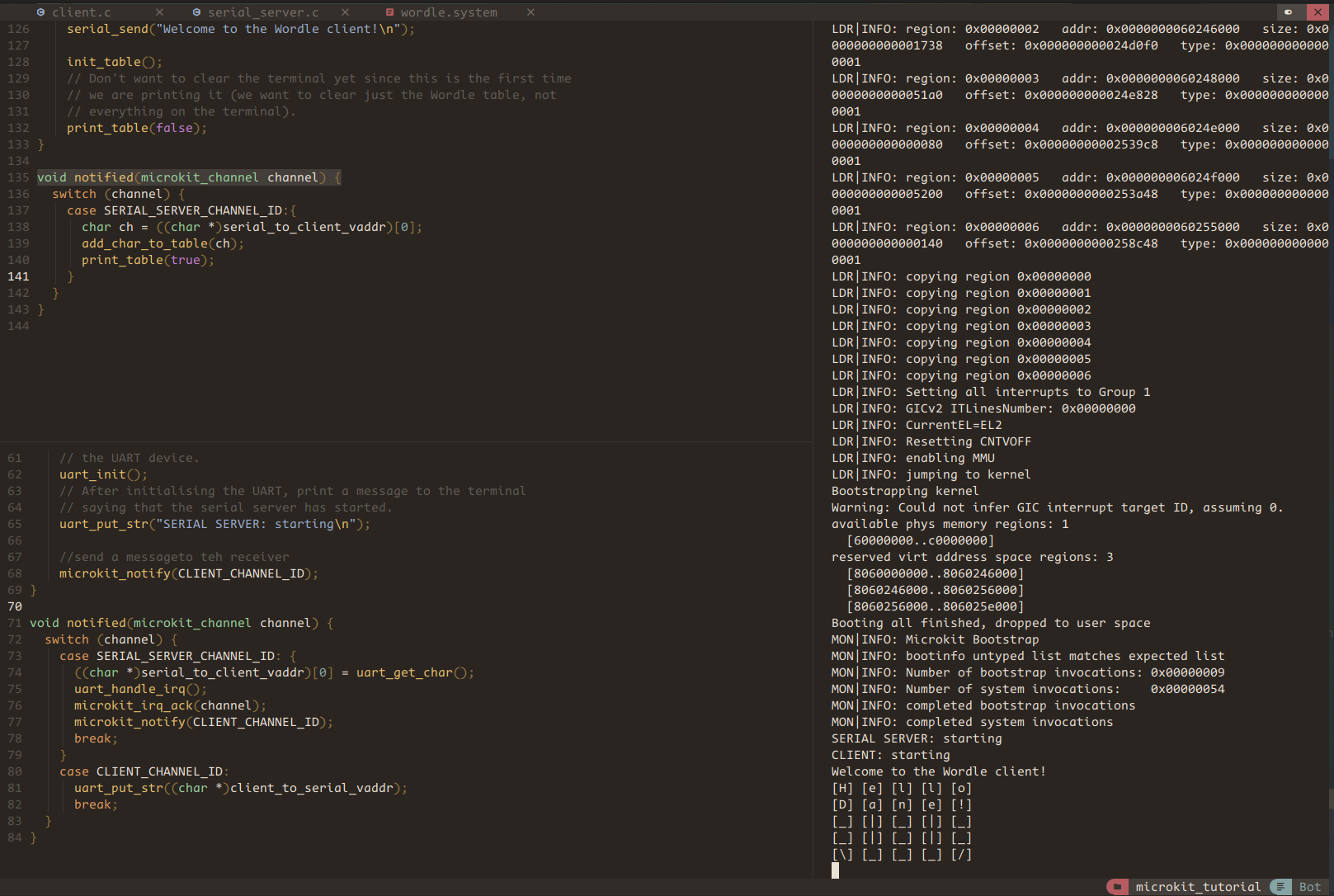
Task: Click the text-lines icon beside Bot
Action: click(x=1280, y=887)
